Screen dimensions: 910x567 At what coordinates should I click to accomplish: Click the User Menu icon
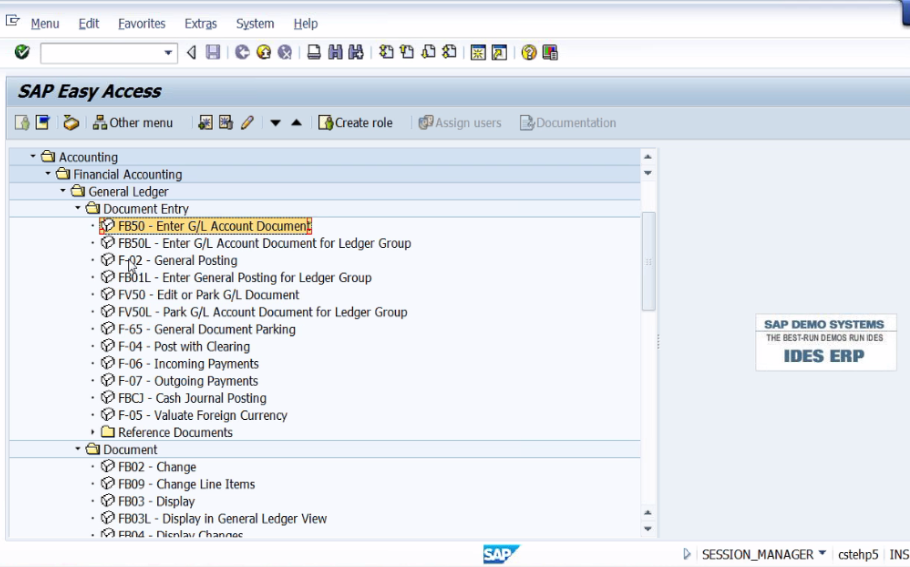click(22, 122)
